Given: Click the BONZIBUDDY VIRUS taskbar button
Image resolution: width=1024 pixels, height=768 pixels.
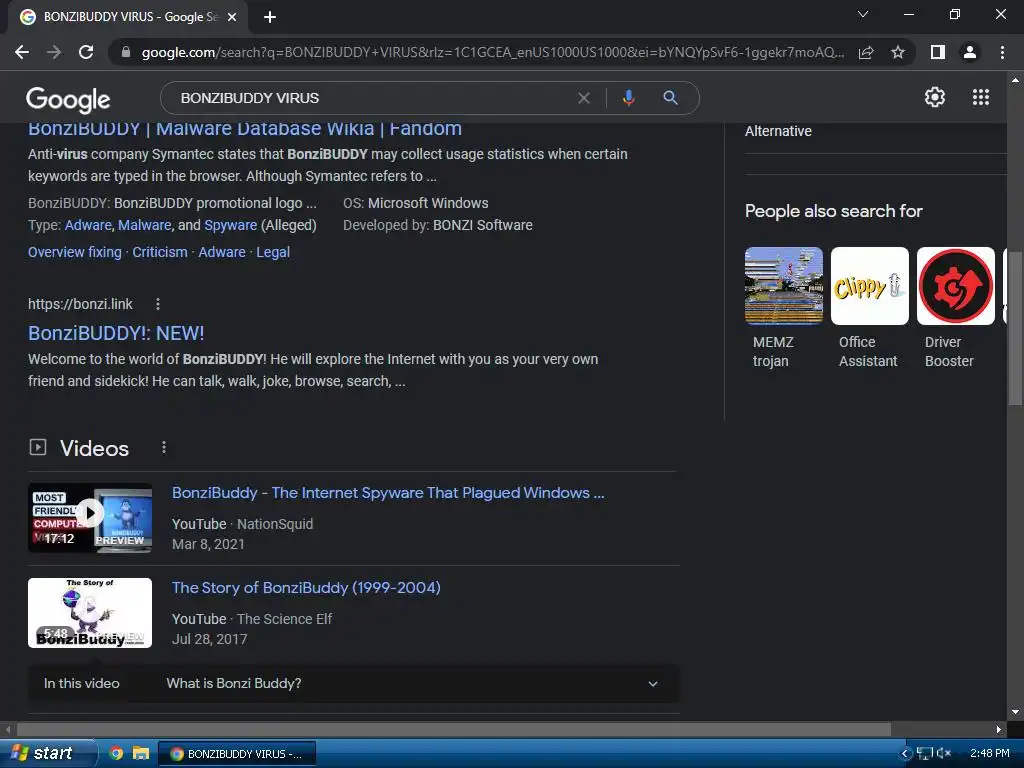Looking at the screenshot, I should pos(238,754).
